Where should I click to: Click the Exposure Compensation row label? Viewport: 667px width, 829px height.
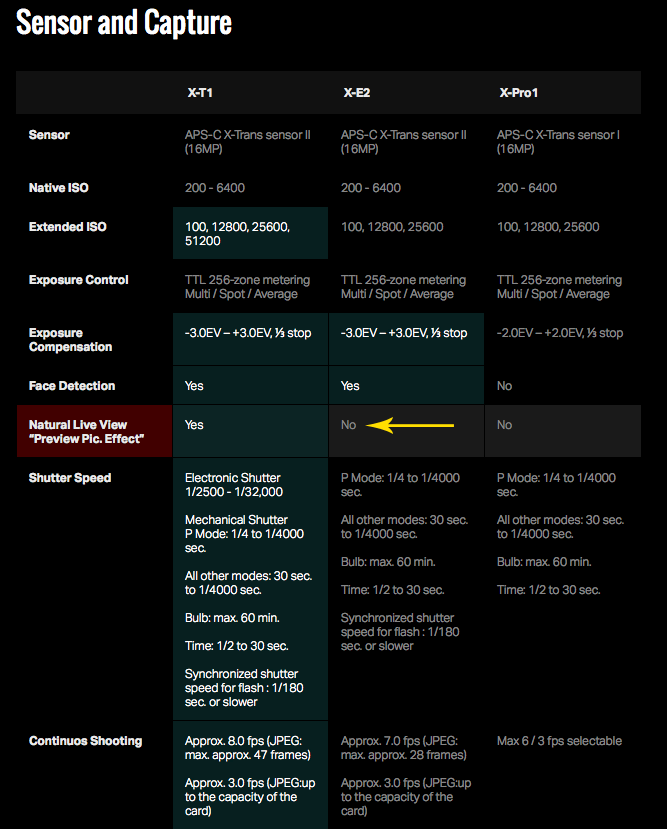point(70,340)
